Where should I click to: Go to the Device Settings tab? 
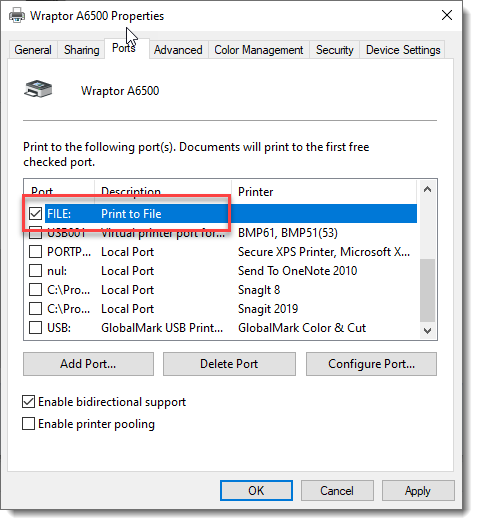(x=403, y=50)
